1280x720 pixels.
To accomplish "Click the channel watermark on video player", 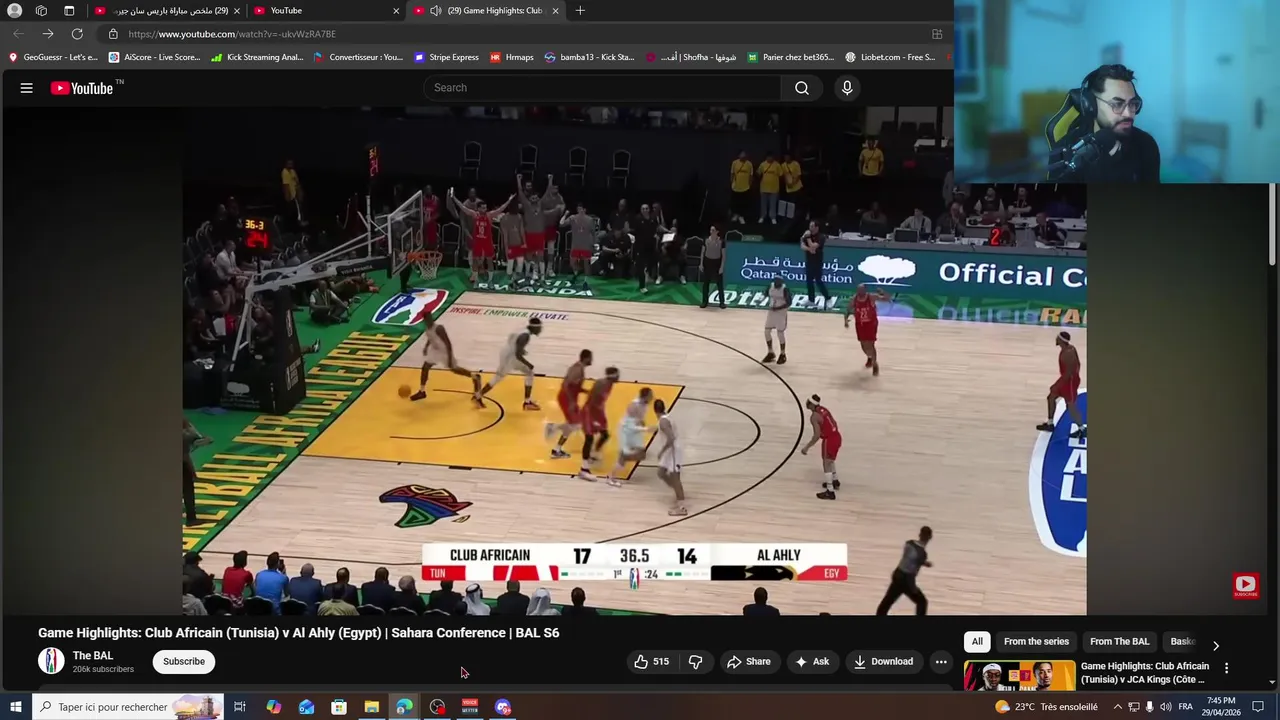I will pyautogui.click(x=1245, y=586).
